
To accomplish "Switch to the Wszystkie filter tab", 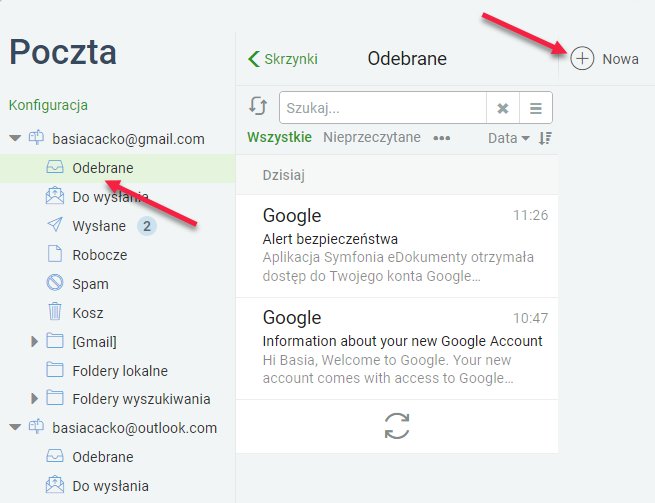I will pos(279,137).
